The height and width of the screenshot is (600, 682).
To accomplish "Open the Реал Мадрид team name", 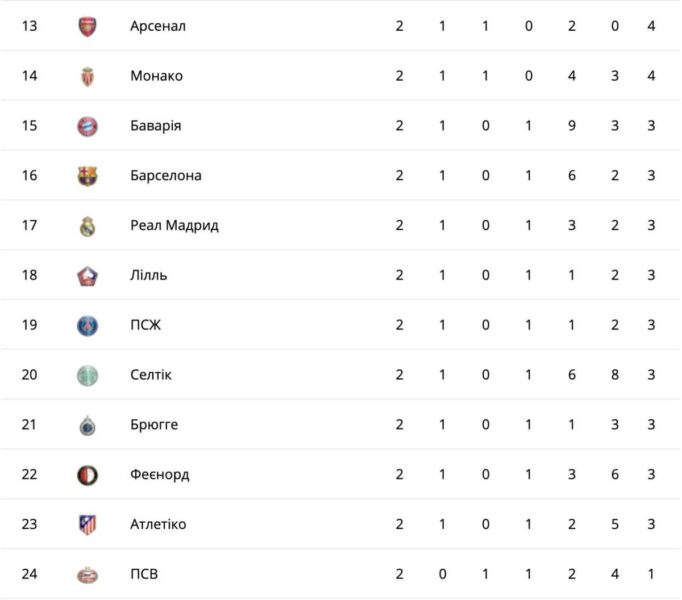I will [x=174, y=225].
